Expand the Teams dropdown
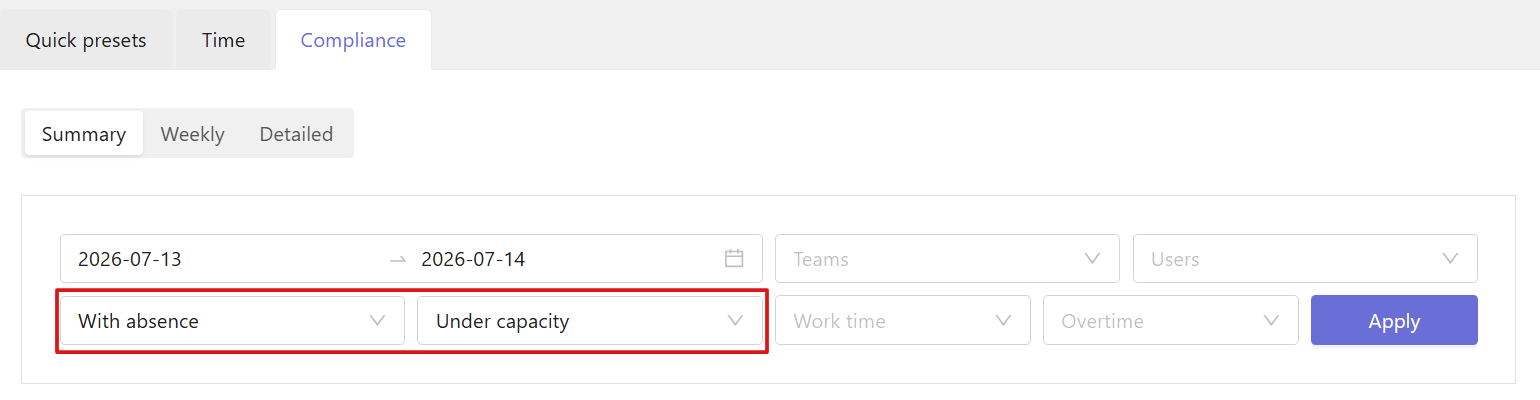 pyautogui.click(x=948, y=259)
